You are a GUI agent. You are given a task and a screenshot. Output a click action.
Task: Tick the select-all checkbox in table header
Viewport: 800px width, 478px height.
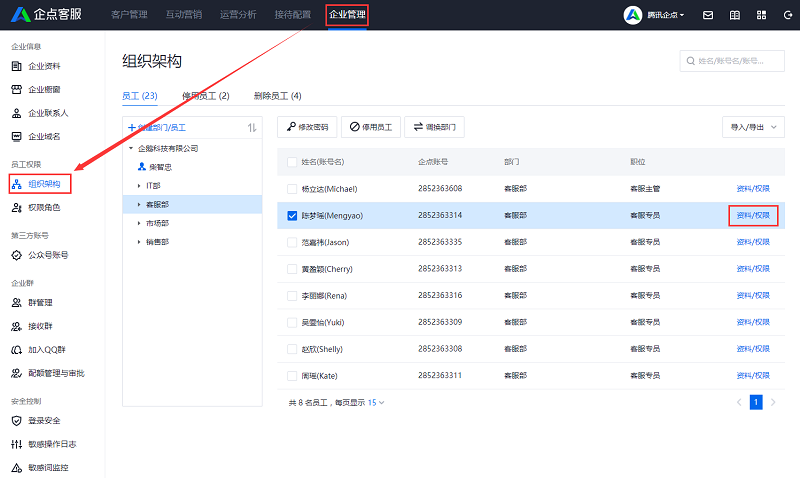[292, 161]
